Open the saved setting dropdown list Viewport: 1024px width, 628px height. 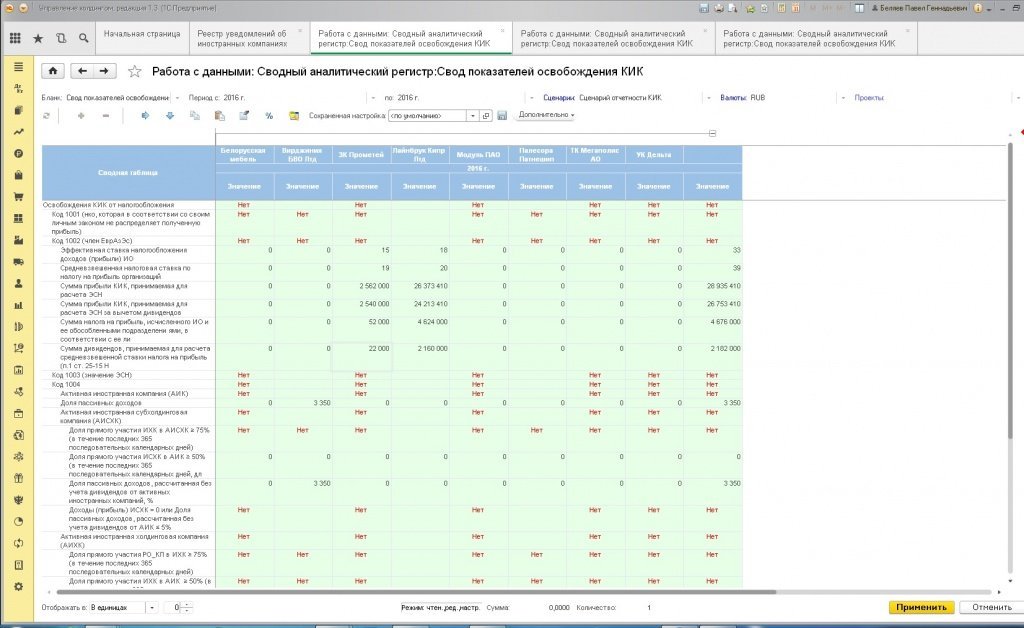click(473, 116)
